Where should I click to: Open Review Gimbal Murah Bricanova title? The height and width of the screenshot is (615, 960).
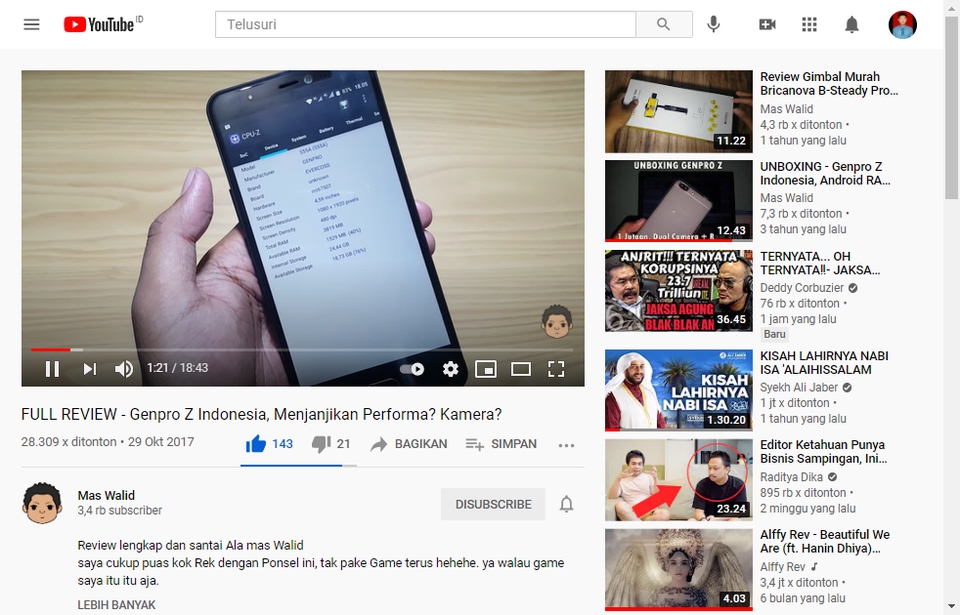829,84
